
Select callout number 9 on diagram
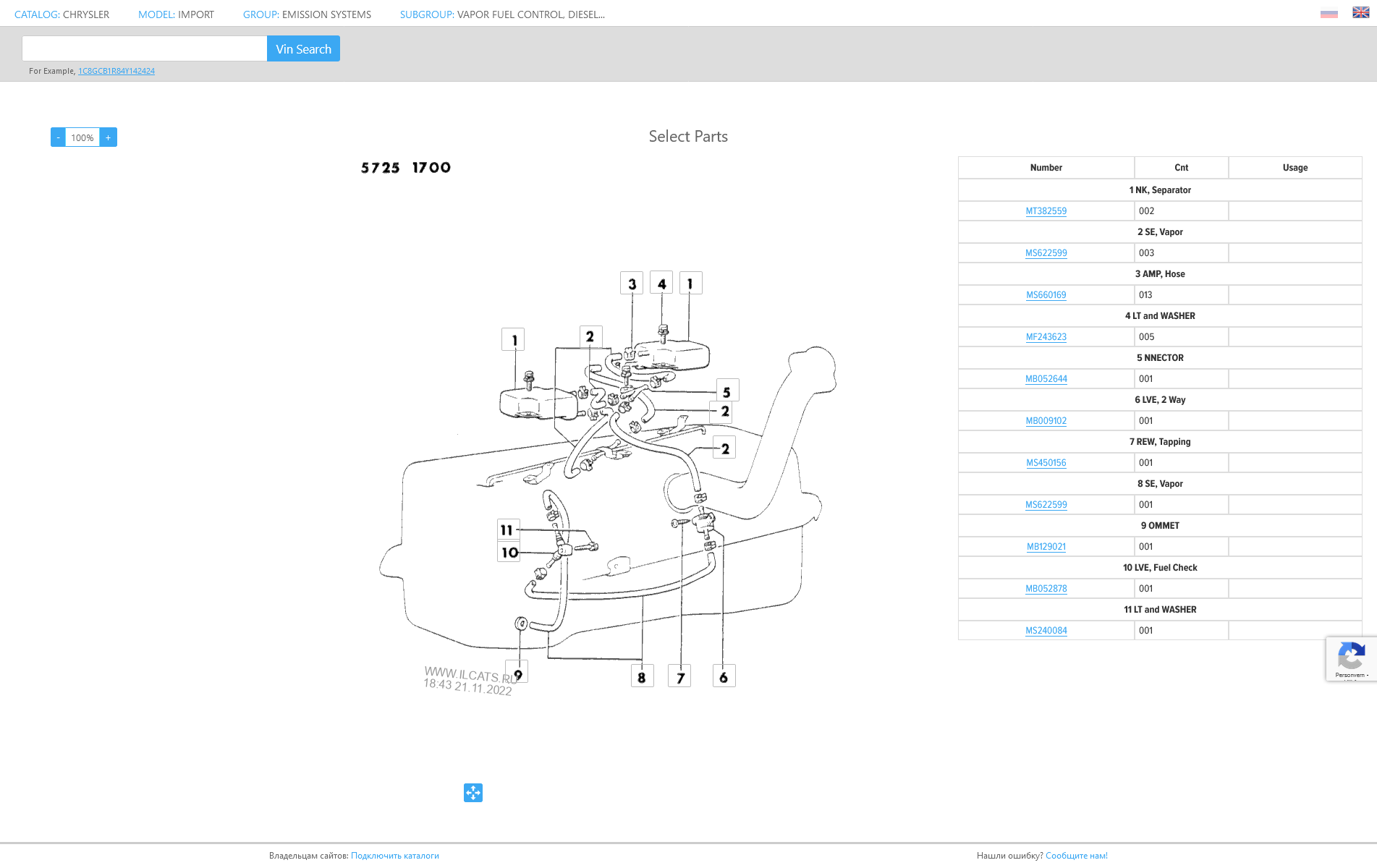[517, 673]
